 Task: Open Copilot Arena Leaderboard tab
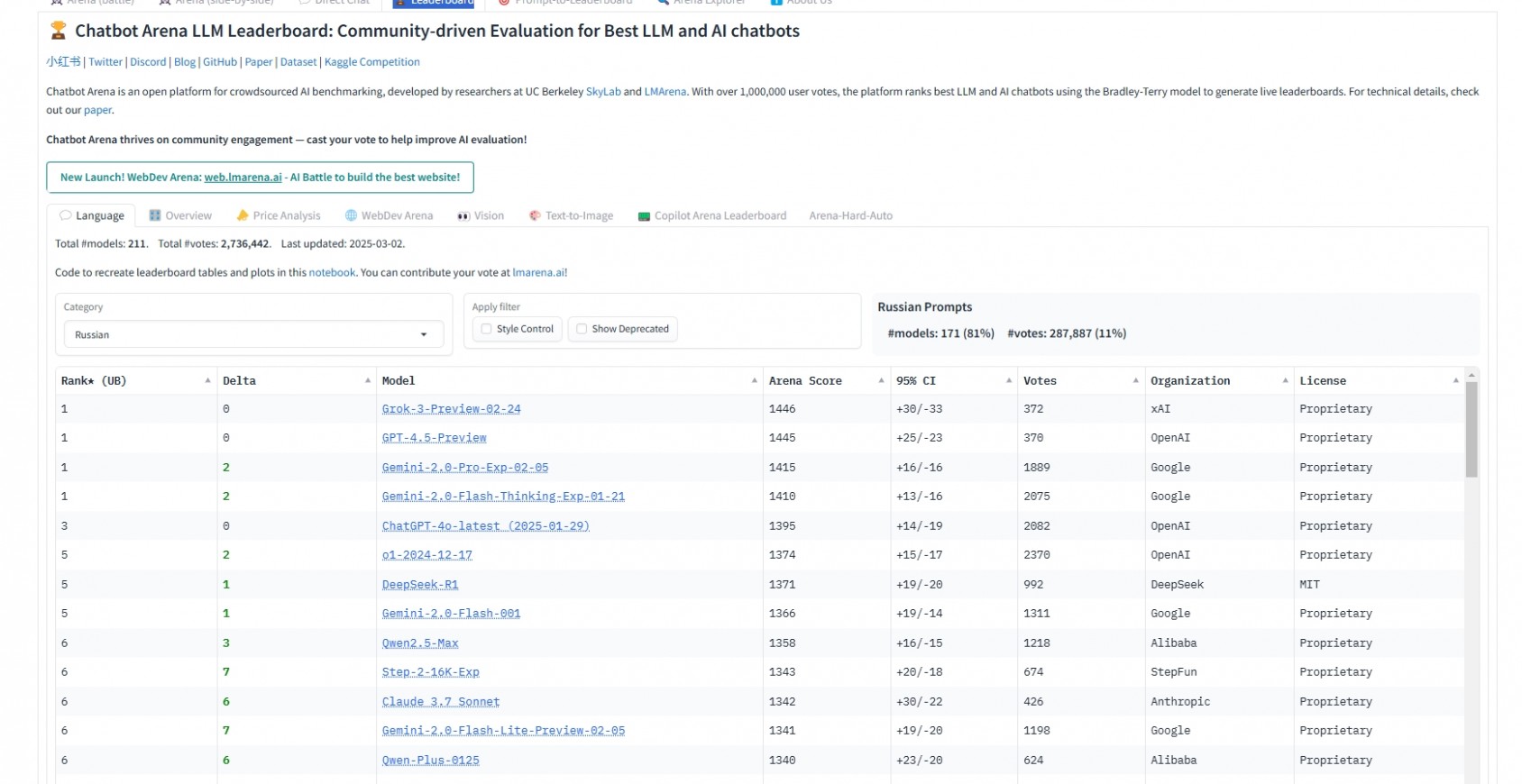(x=711, y=216)
